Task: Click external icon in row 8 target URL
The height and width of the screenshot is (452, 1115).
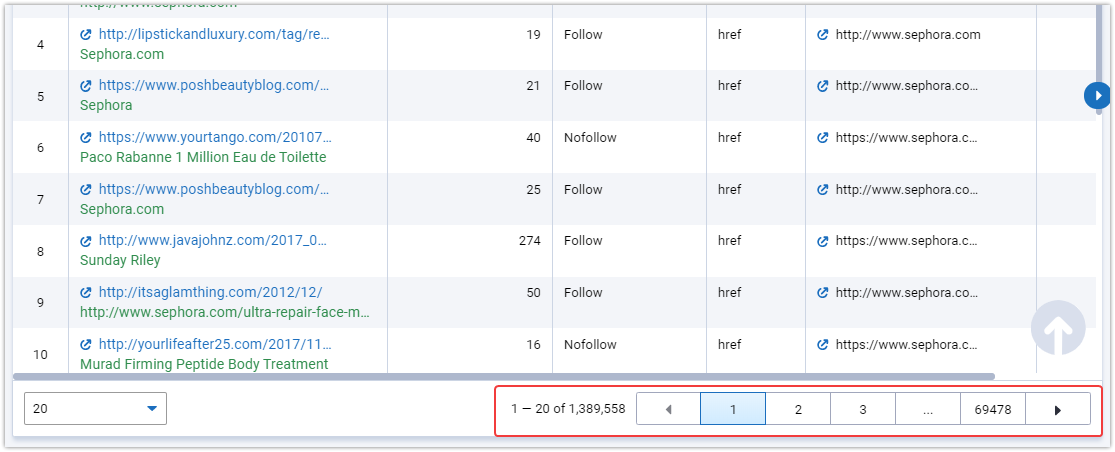Action: [823, 241]
